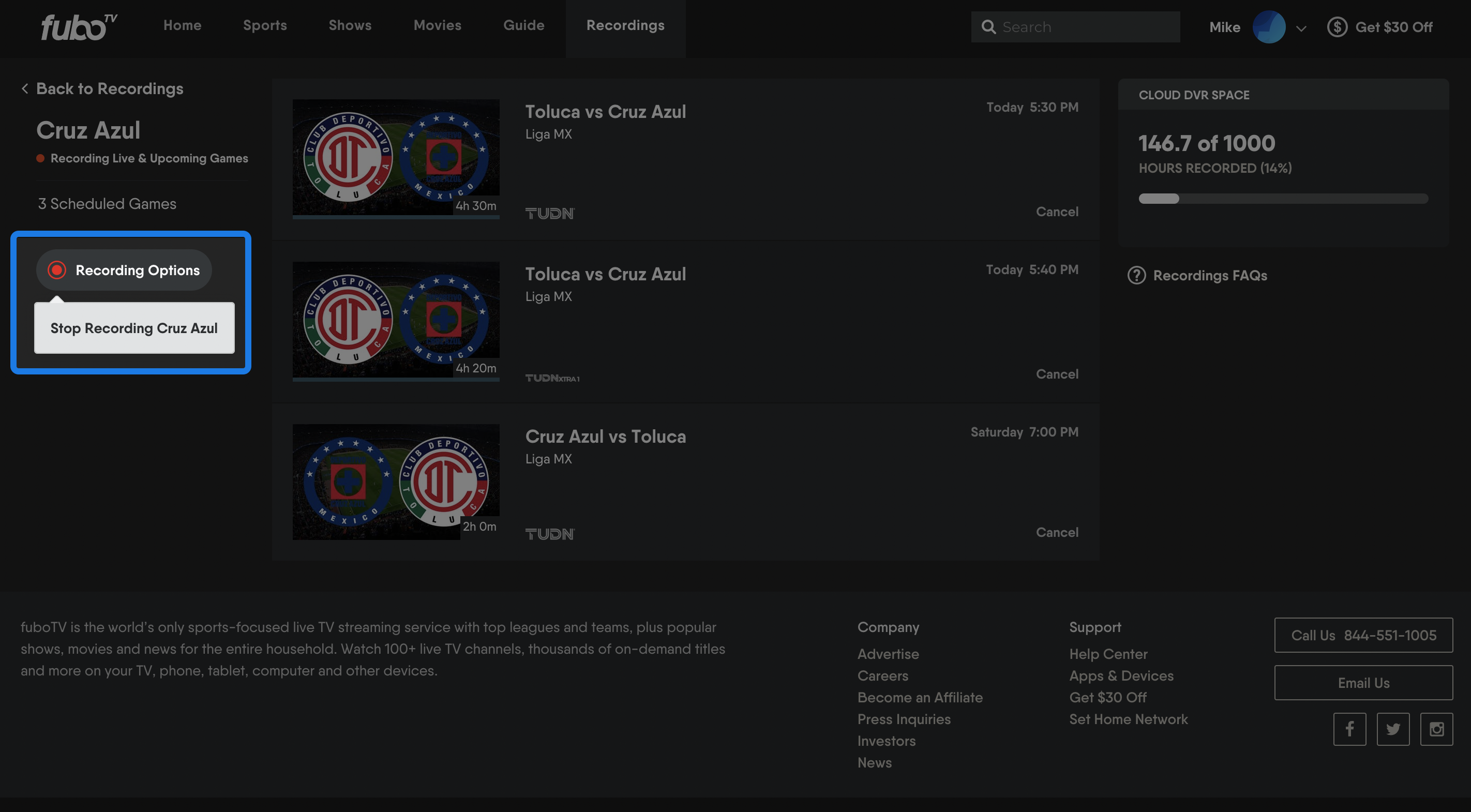Screen dimensions: 1471x812
Task: Open the Help Center link
Action: [x=1108, y=654]
